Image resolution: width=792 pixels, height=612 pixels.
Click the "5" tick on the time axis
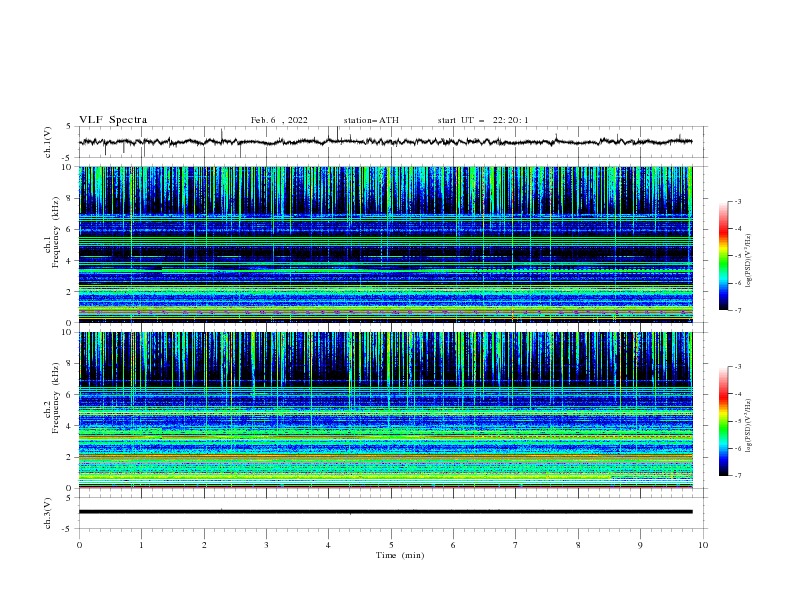click(391, 545)
